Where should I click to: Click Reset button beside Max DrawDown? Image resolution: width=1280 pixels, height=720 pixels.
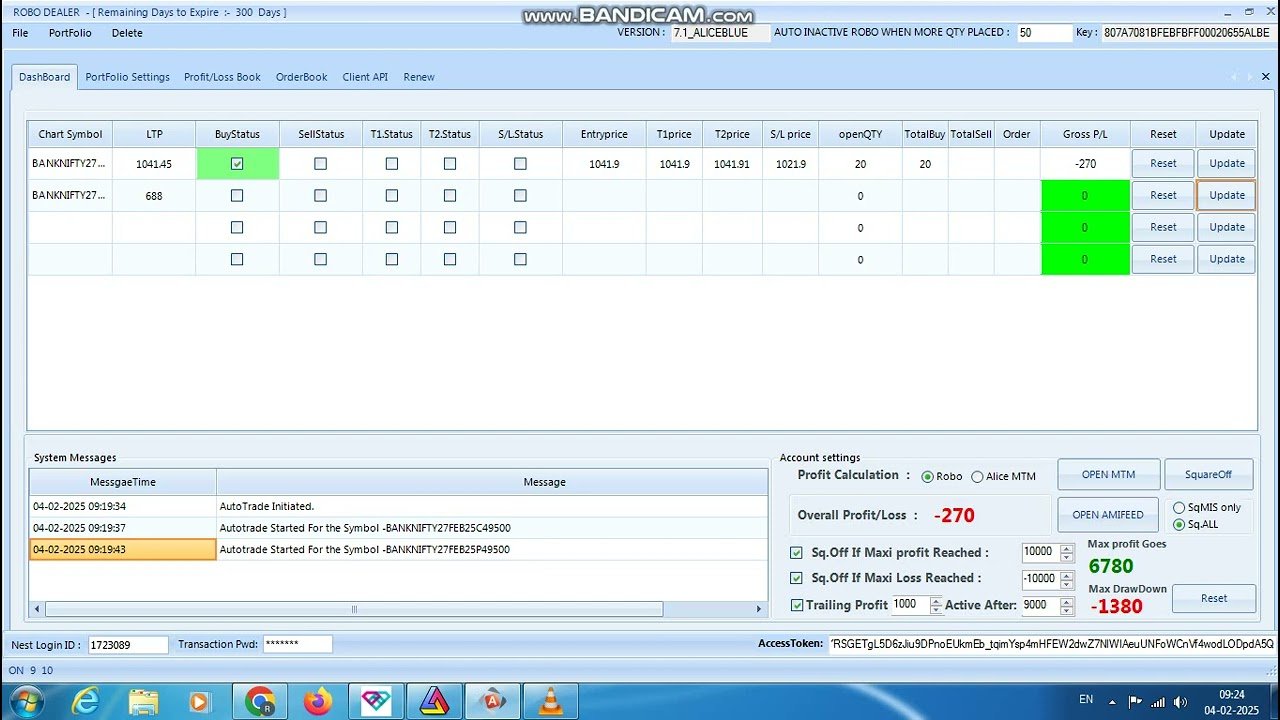pos(1214,598)
